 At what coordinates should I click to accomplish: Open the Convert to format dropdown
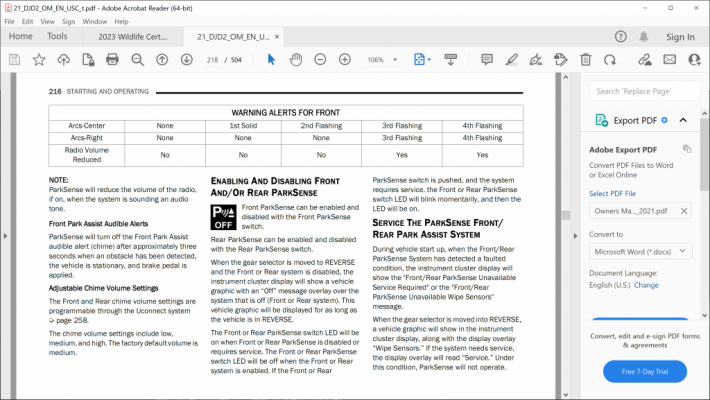(640, 251)
